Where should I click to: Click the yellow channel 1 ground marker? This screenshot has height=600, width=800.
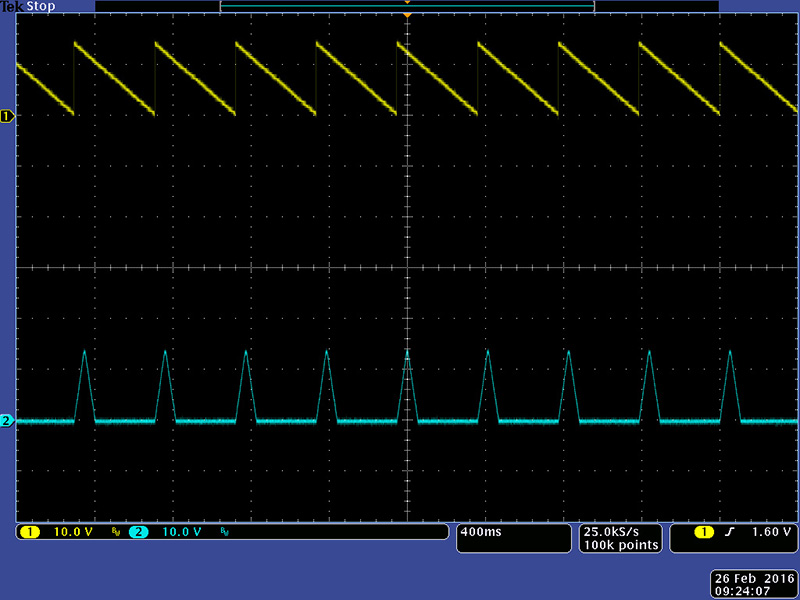(x=7, y=117)
